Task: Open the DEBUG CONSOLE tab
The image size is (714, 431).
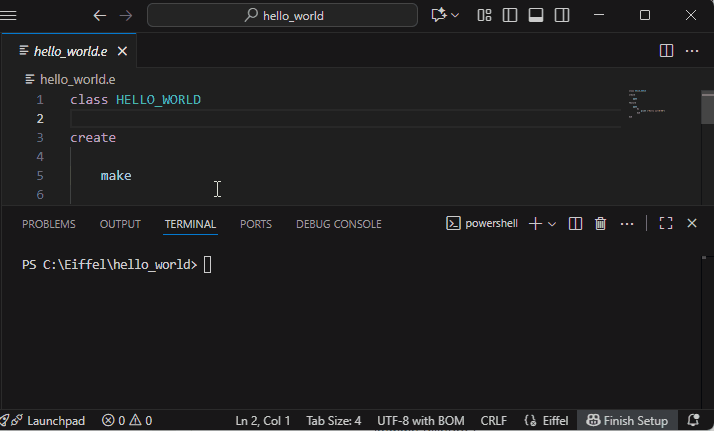Action: click(x=339, y=224)
